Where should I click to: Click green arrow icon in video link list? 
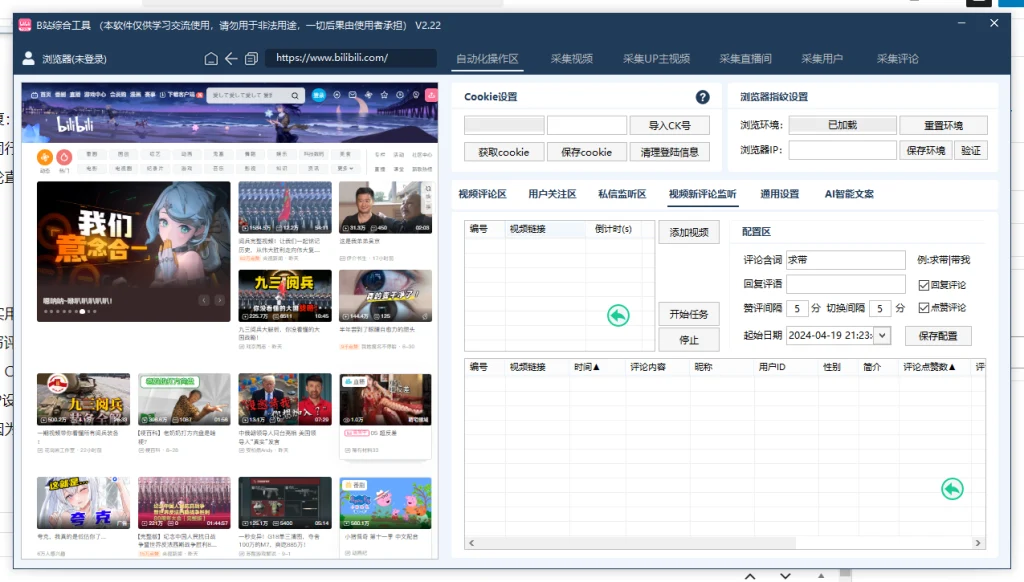point(618,315)
